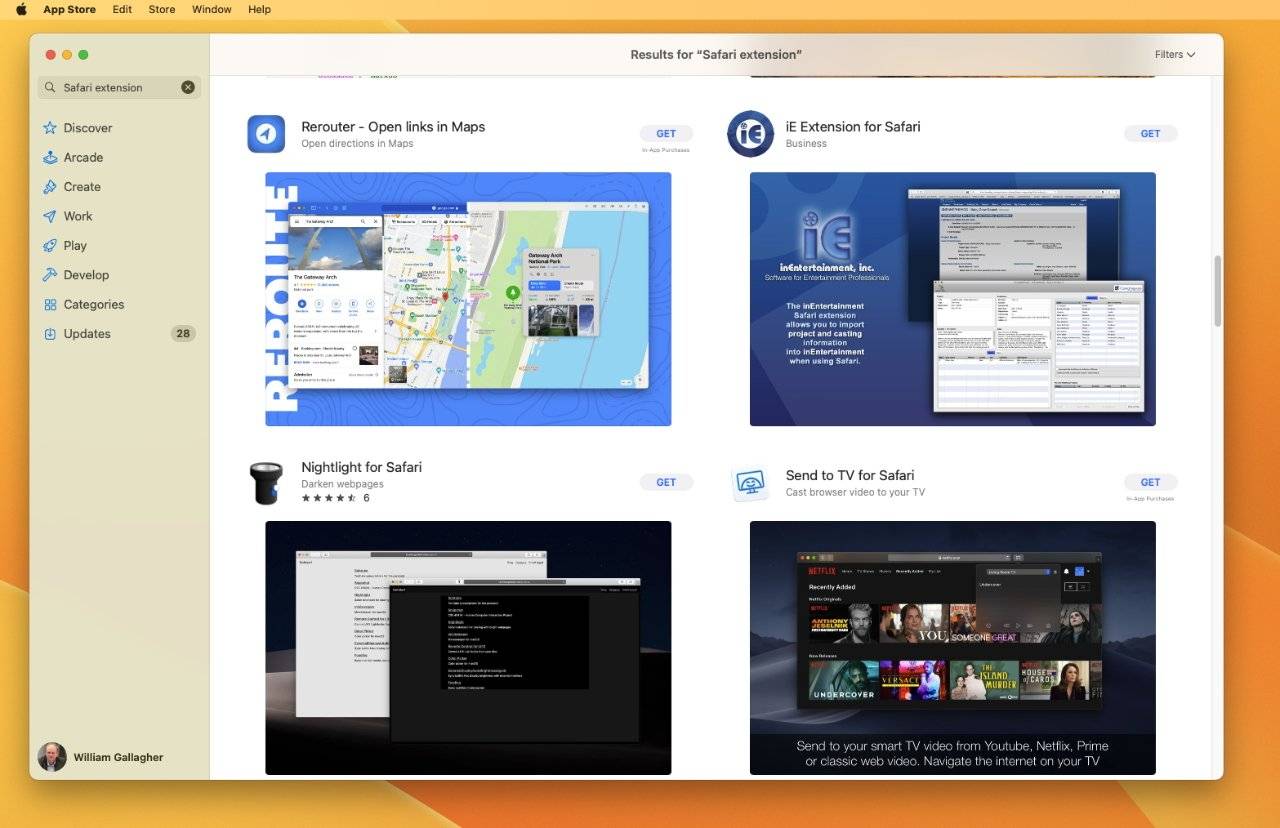Open the iE Extension app icon

(750, 134)
